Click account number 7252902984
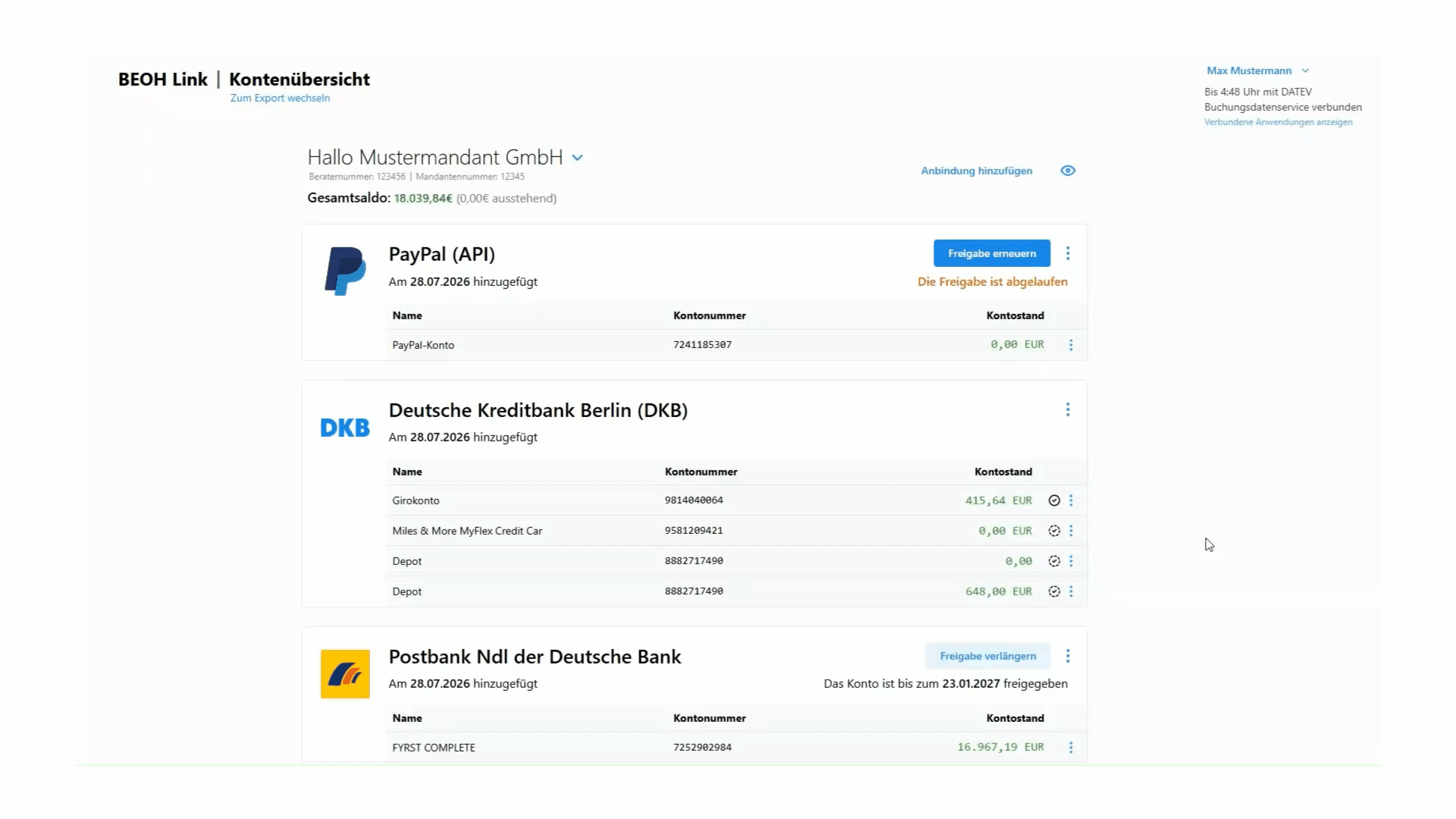This screenshot has width=1456, height=819. 702,747
